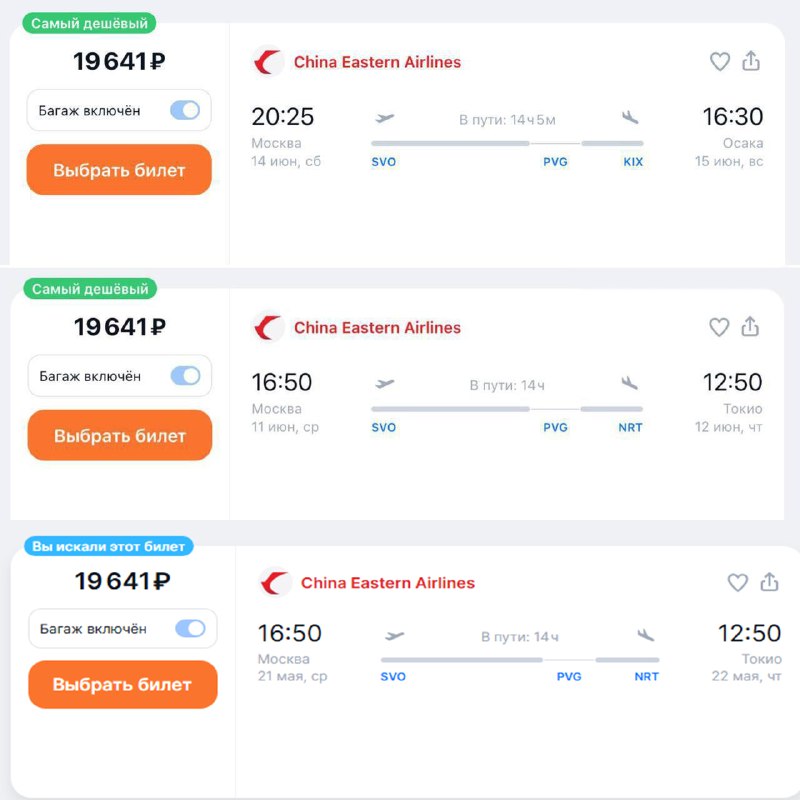
Task: Click SVO departure code on Osaka flight
Action: tap(384, 162)
